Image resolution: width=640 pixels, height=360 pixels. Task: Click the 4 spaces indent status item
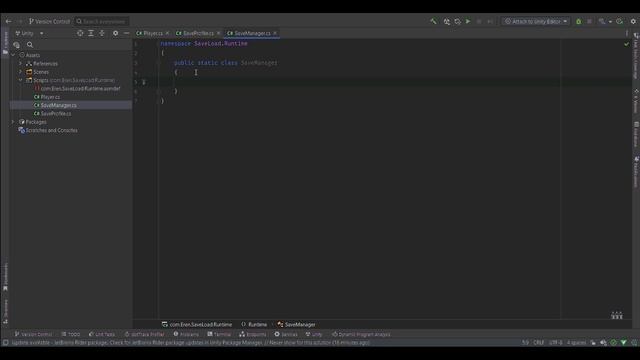tap(576, 343)
